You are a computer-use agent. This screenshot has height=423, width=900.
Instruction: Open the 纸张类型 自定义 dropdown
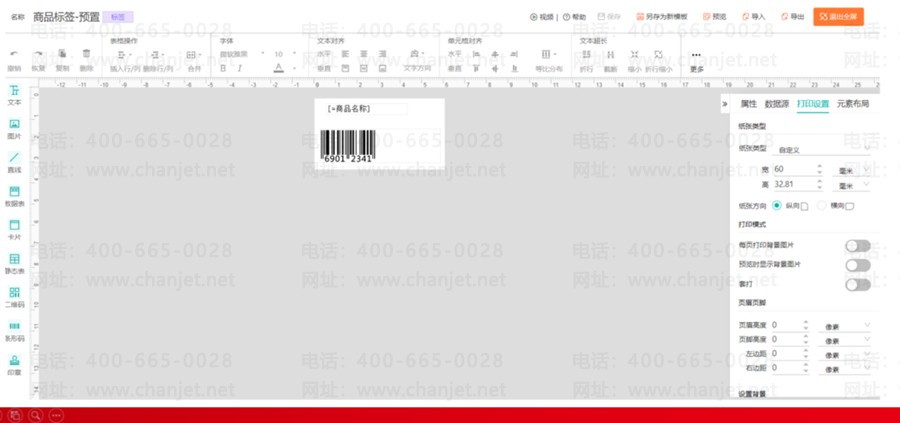(821, 150)
